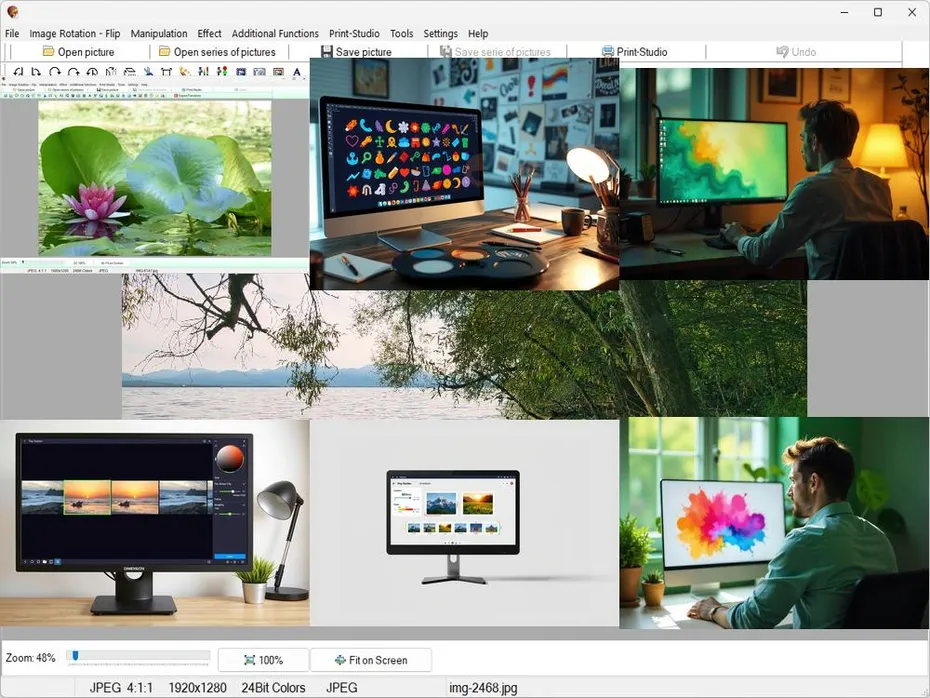Screen dimensions: 930x698
Task: Open the Settings menu
Action: click(440, 34)
